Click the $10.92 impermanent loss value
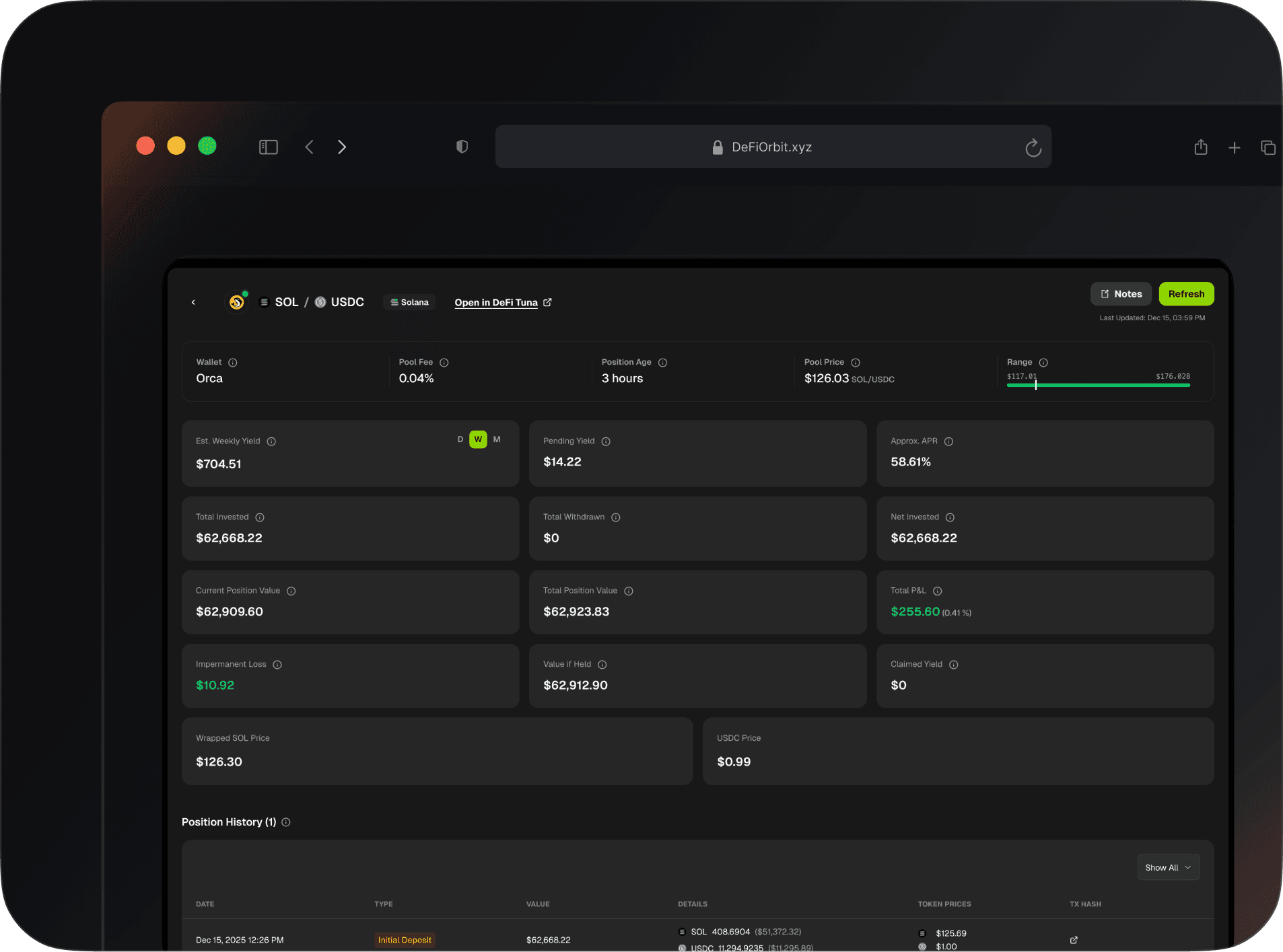Image resolution: width=1283 pixels, height=952 pixels. (x=215, y=685)
